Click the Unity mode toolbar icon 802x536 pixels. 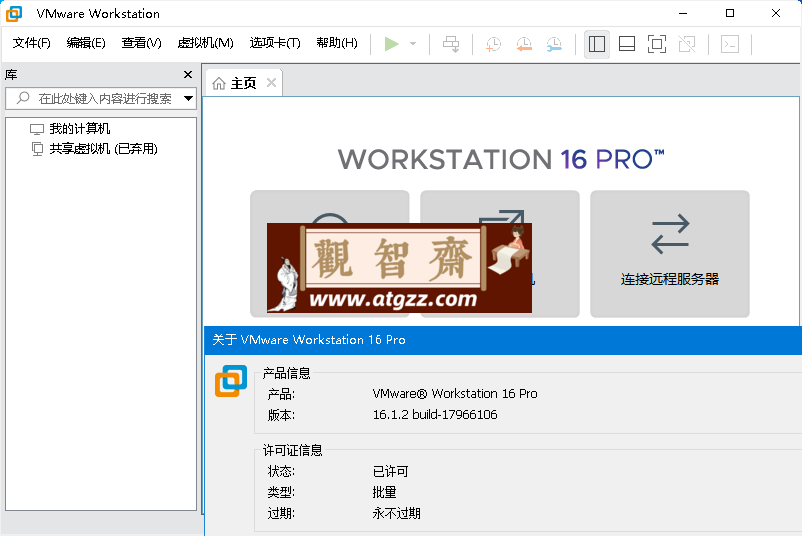(687, 44)
